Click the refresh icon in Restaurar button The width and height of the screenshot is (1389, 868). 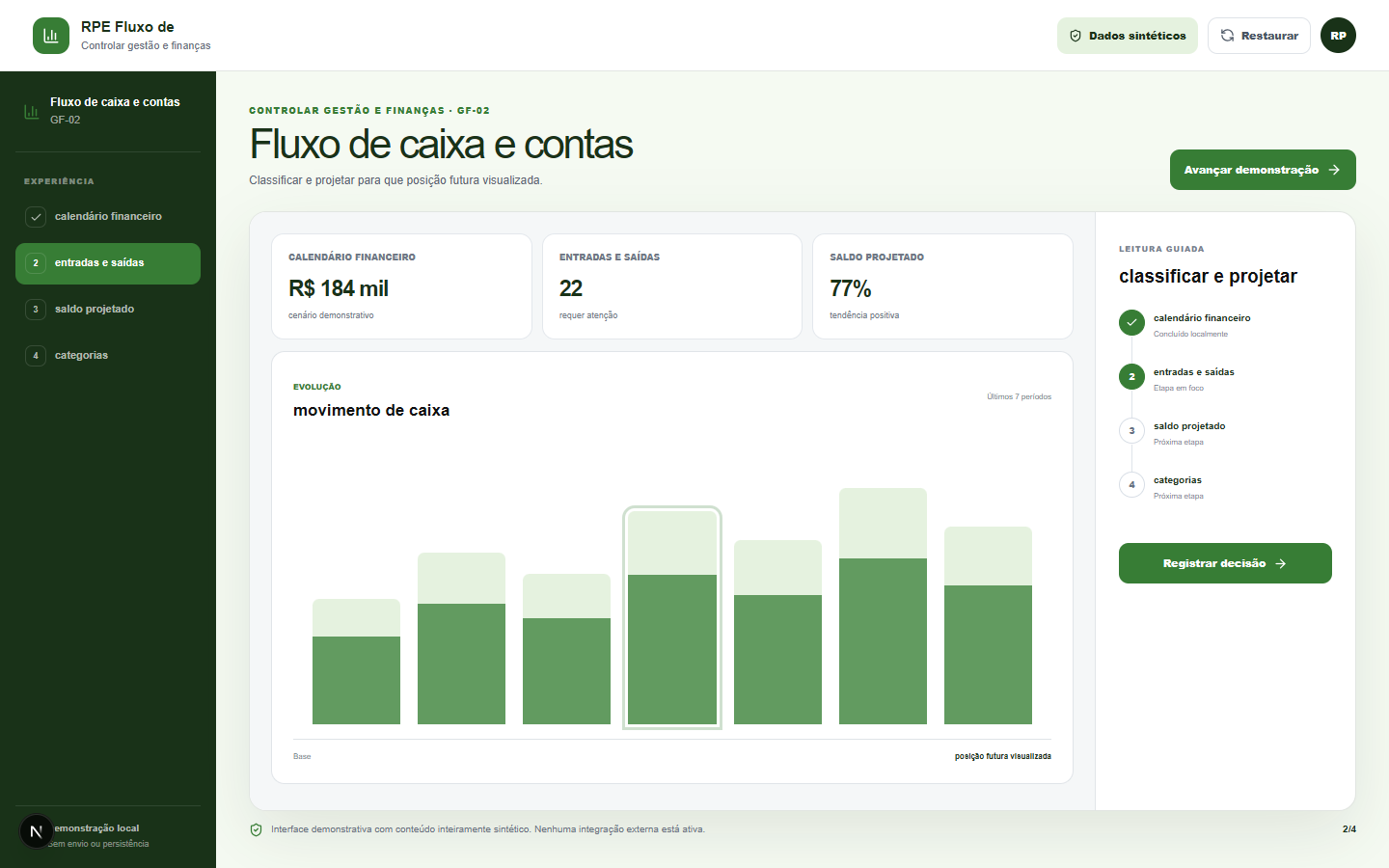1227,36
